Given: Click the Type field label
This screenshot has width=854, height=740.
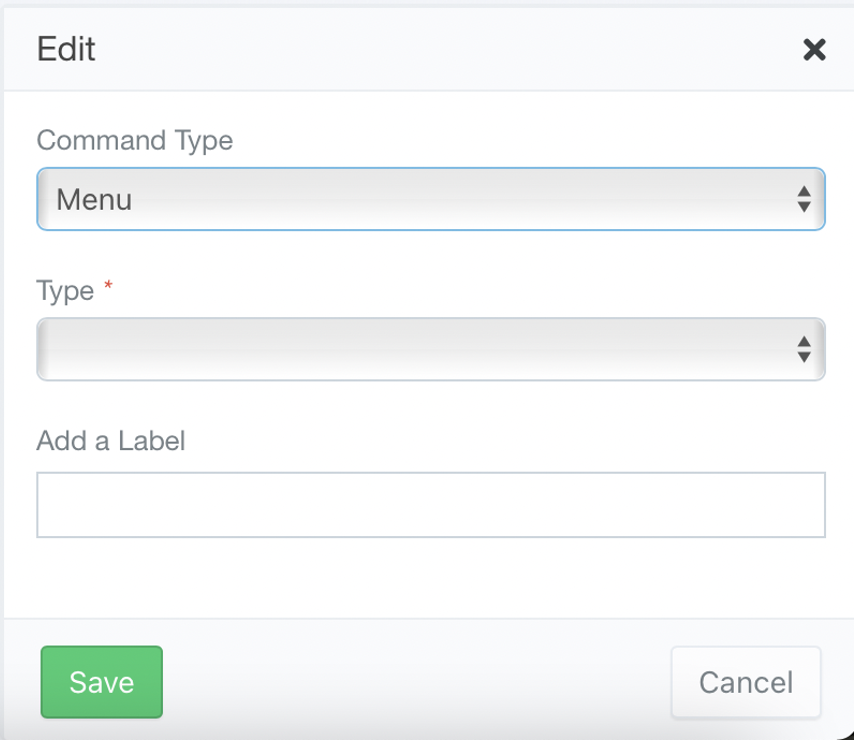Looking at the screenshot, I should click(x=65, y=291).
